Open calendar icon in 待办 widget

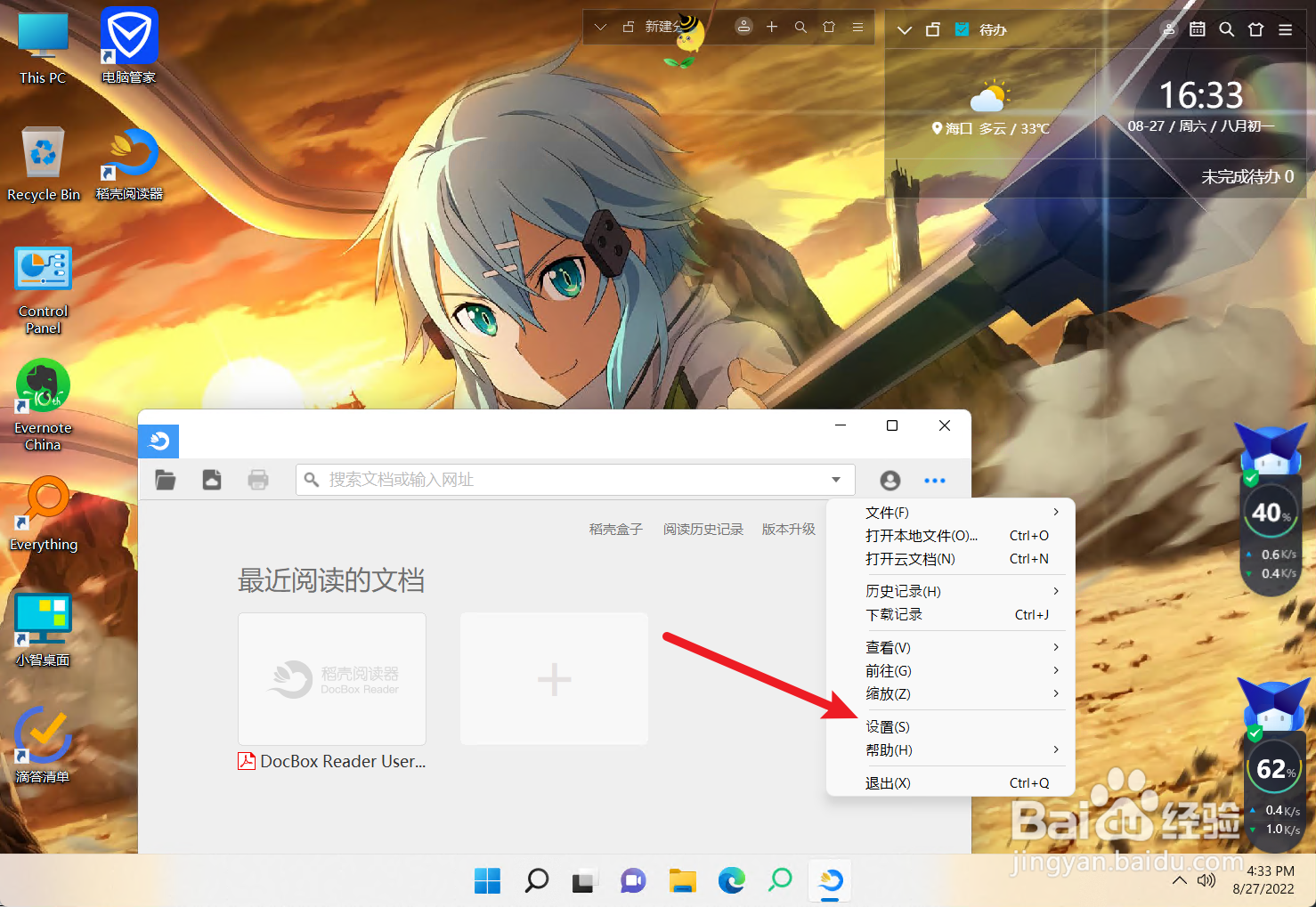tap(1198, 29)
